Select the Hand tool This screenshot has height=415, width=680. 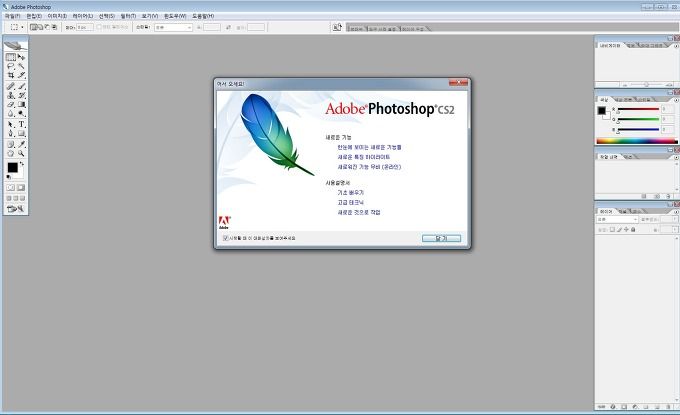[x=10, y=153]
